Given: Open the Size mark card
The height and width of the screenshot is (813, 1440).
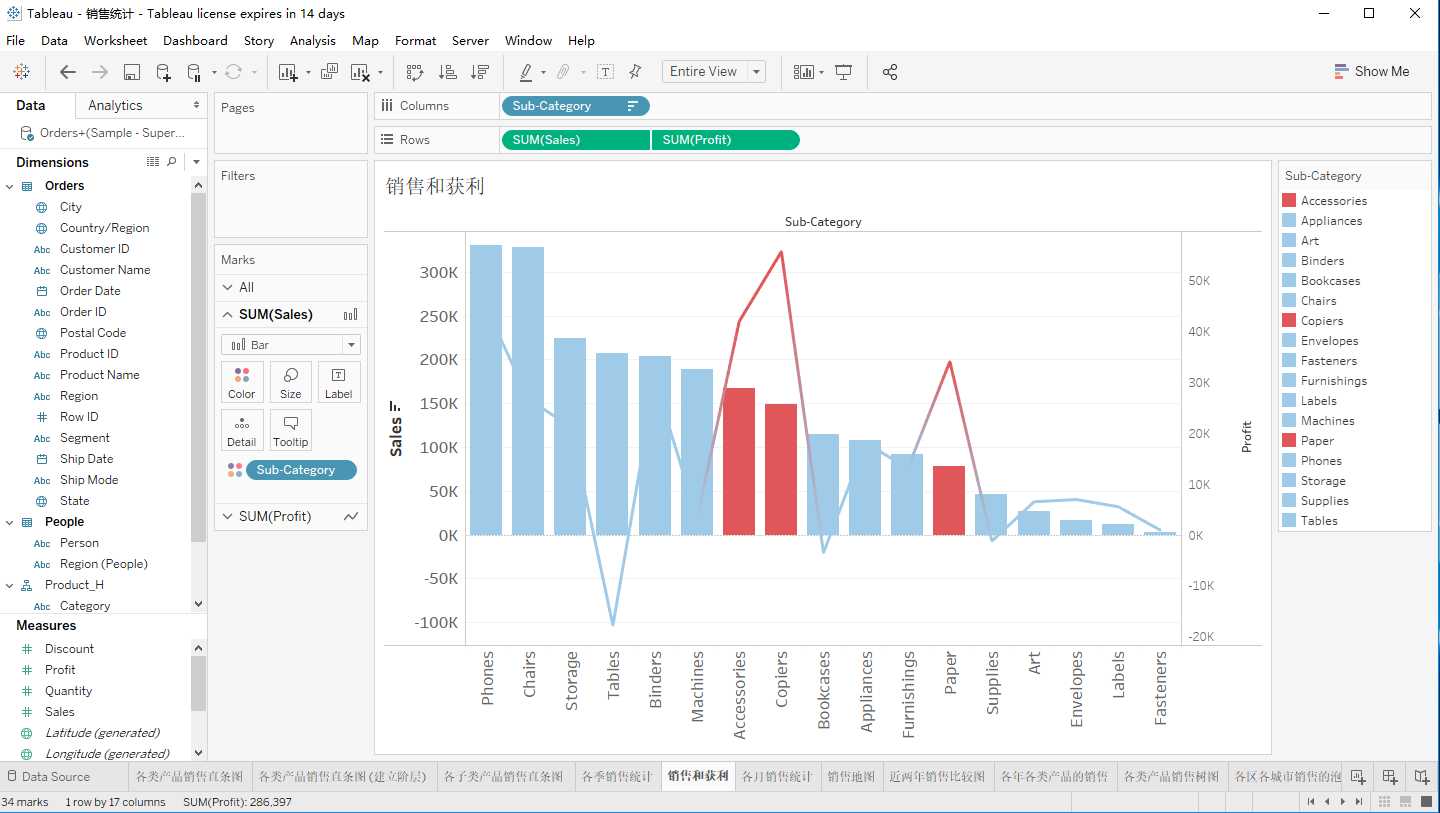Looking at the screenshot, I should pyautogui.click(x=291, y=382).
